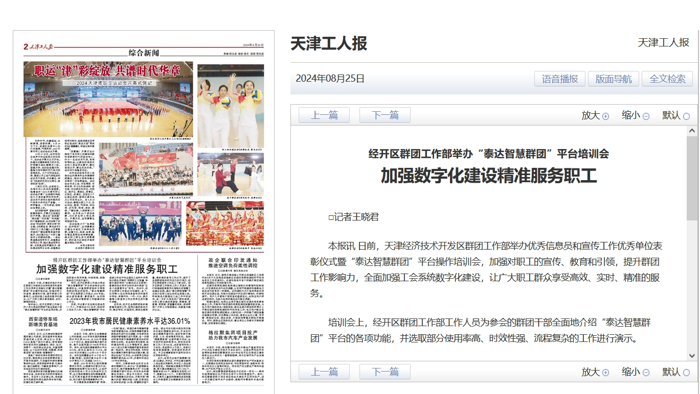Open the 2023年我市居民健康素养水平 article on page

click(129, 321)
